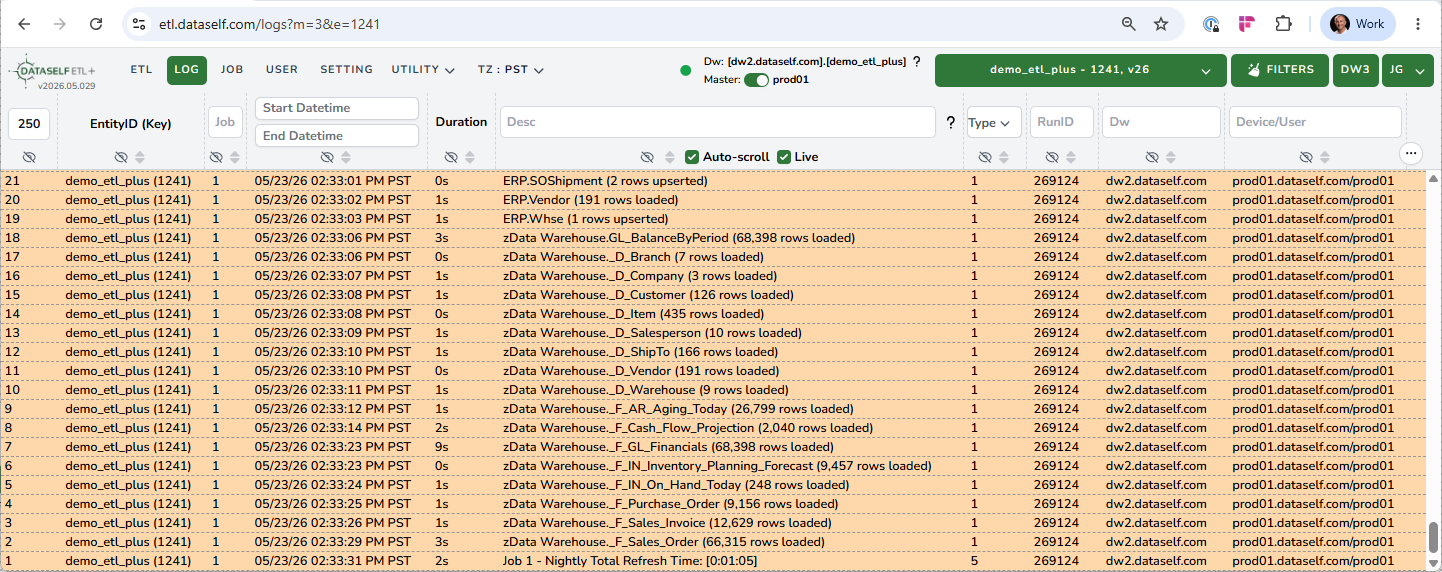
Task: Click the browser address bar URL
Action: pyautogui.click(x=269, y=24)
